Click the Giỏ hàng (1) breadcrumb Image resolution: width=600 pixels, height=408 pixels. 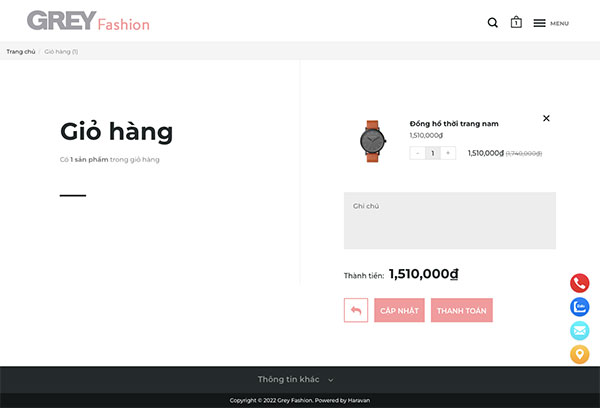click(x=61, y=52)
